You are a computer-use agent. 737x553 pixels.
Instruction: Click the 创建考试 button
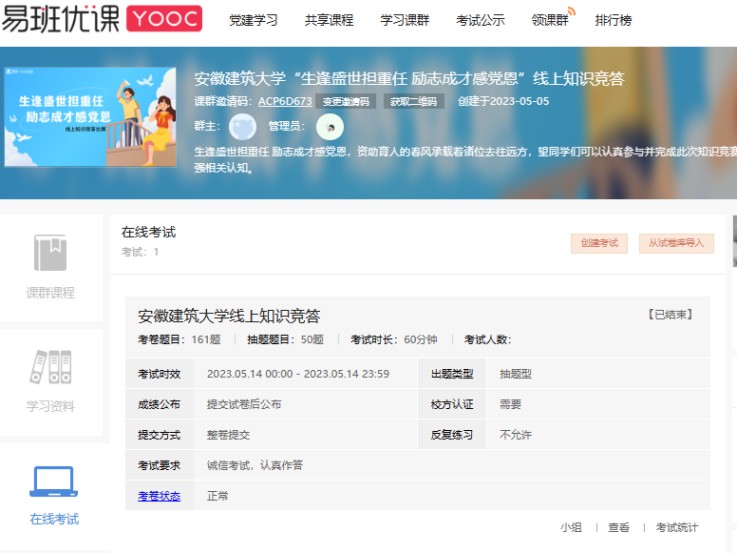point(598,243)
